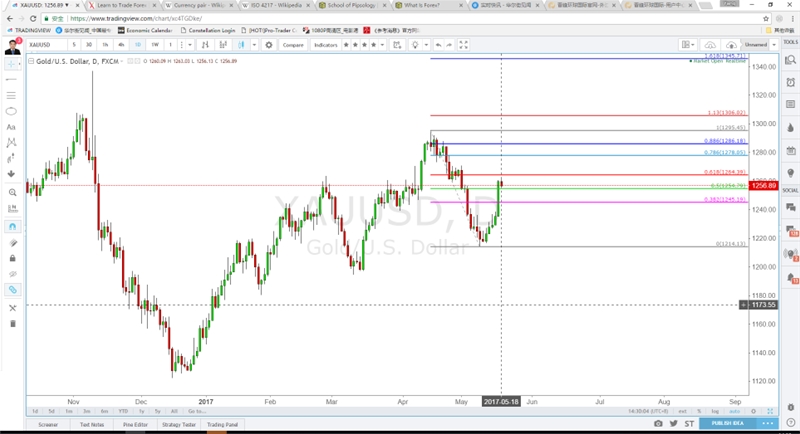Select the candles chart style
The height and width of the screenshot is (434, 800).
pos(241,45)
